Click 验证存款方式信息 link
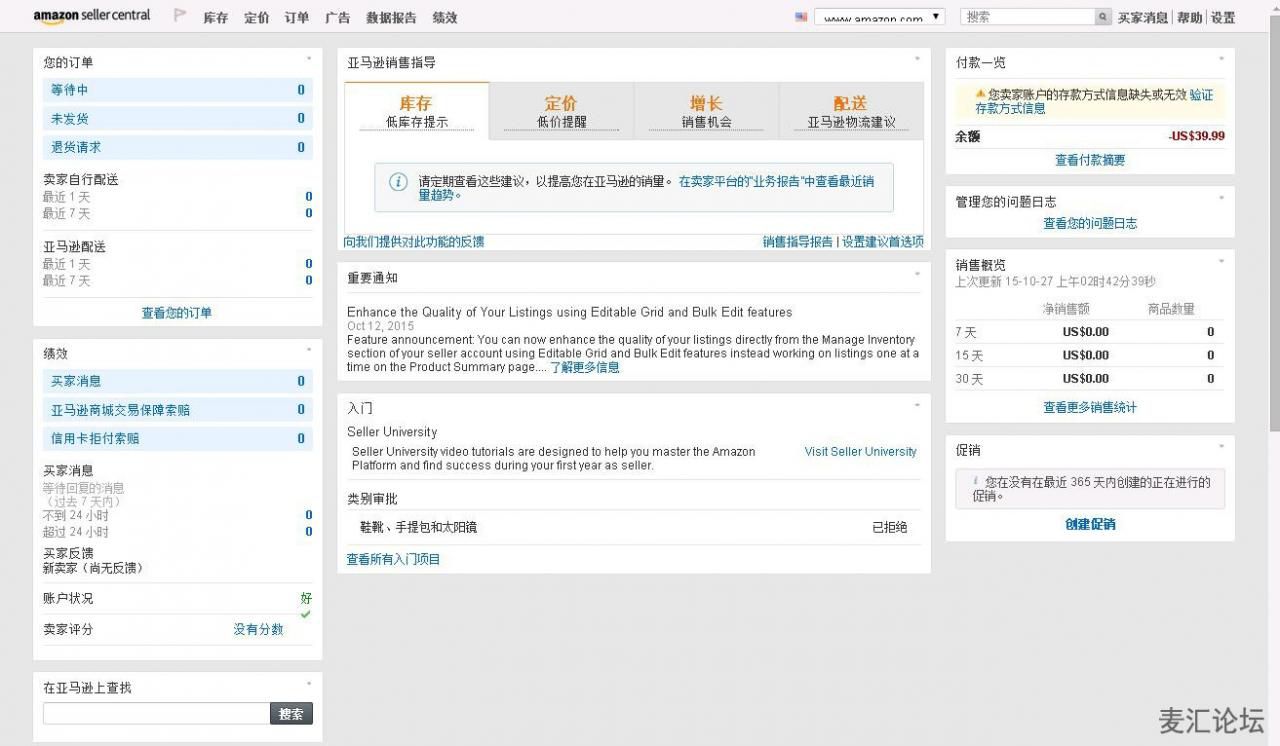This screenshot has height=746, width=1280. tap(1095, 101)
